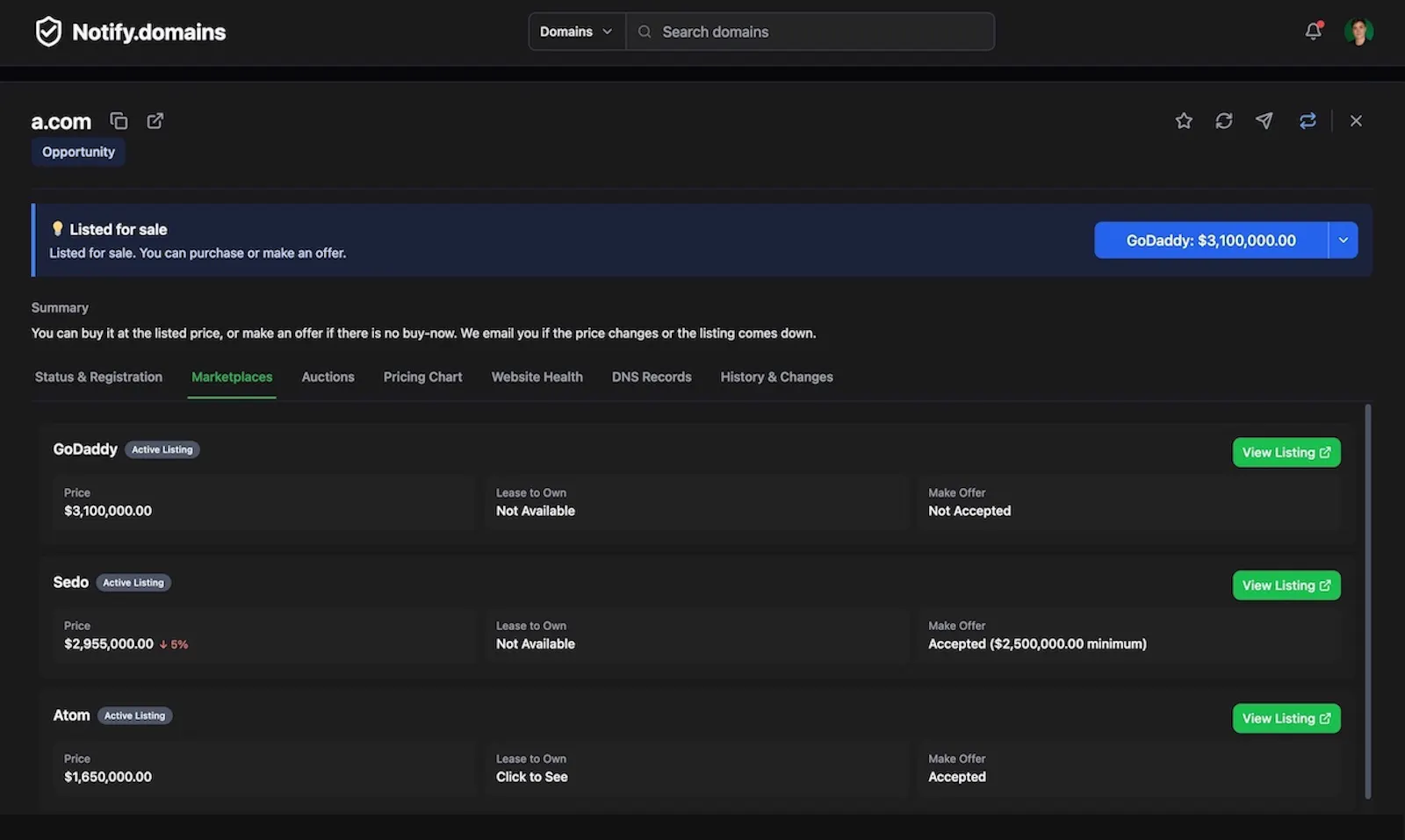
Task: Click the GoDaddy marketplace name
Action: click(x=85, y=449)
